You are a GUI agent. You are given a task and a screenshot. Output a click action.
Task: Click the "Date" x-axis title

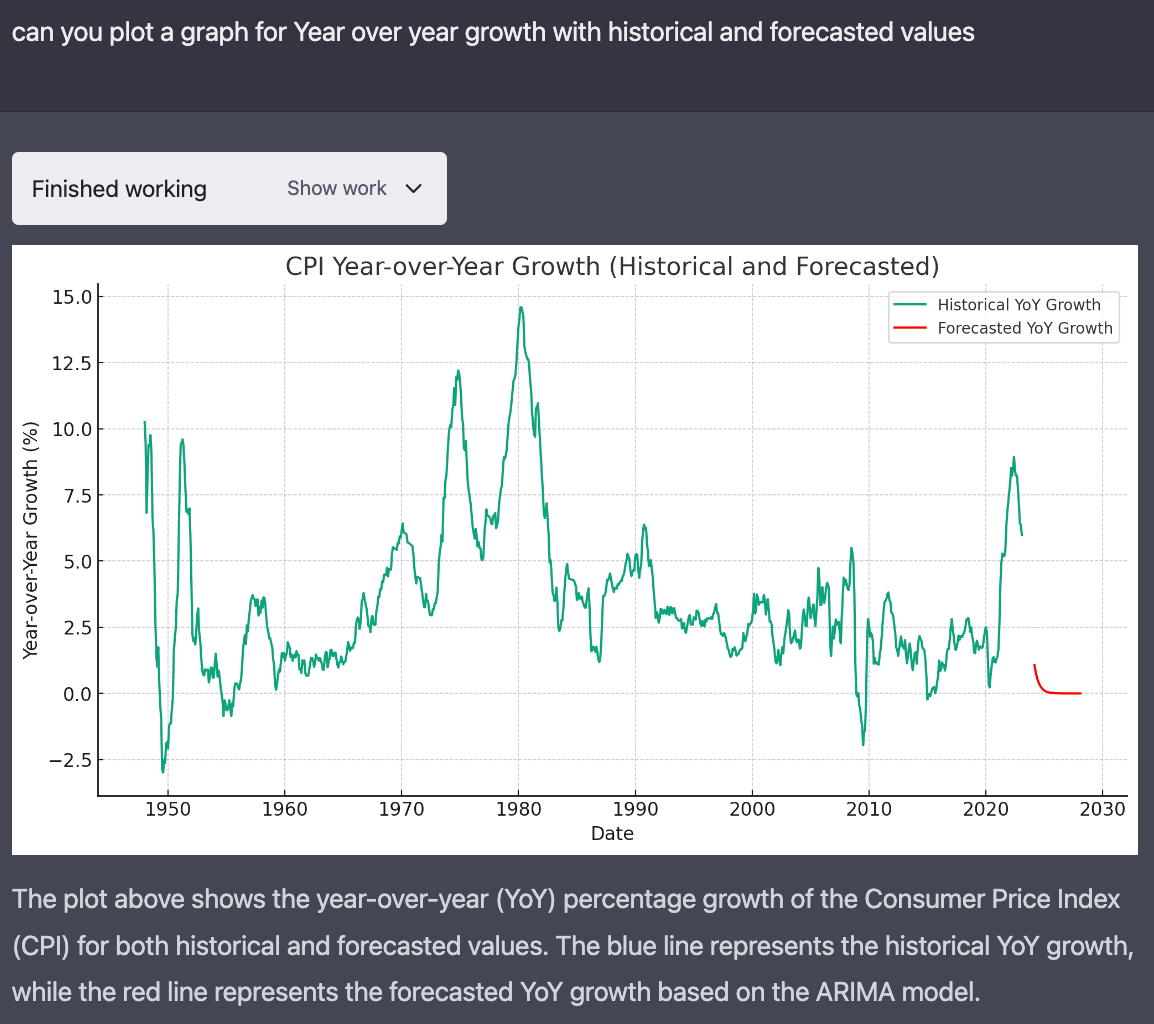click(612, 833)
